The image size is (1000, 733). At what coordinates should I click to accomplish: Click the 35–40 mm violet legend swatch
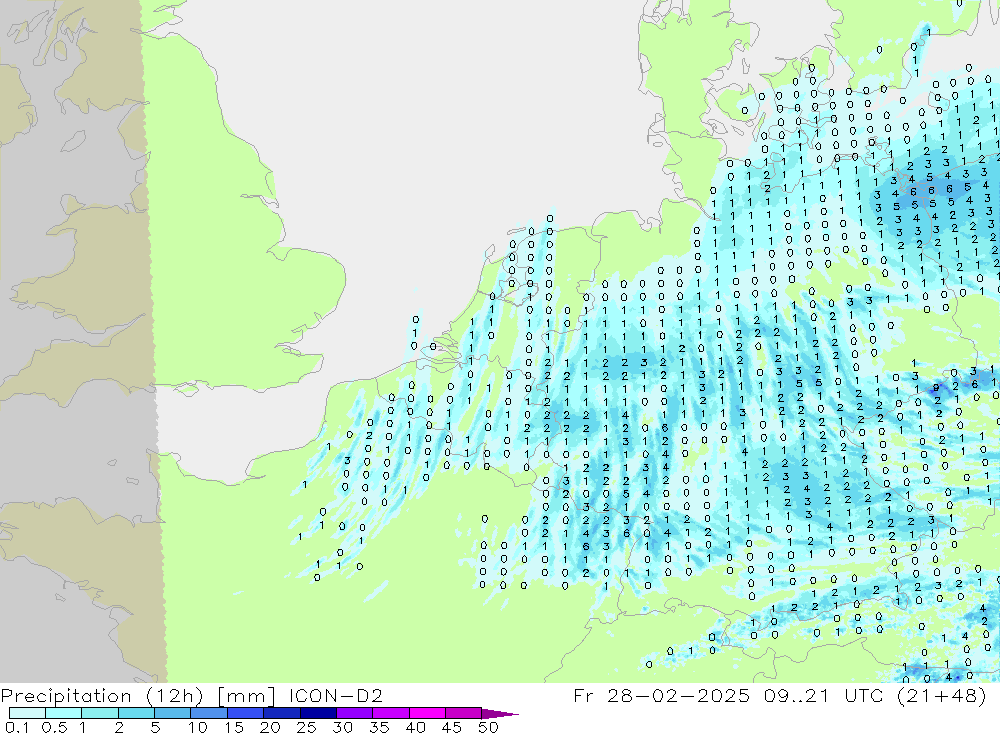click(x=391, y=713)
